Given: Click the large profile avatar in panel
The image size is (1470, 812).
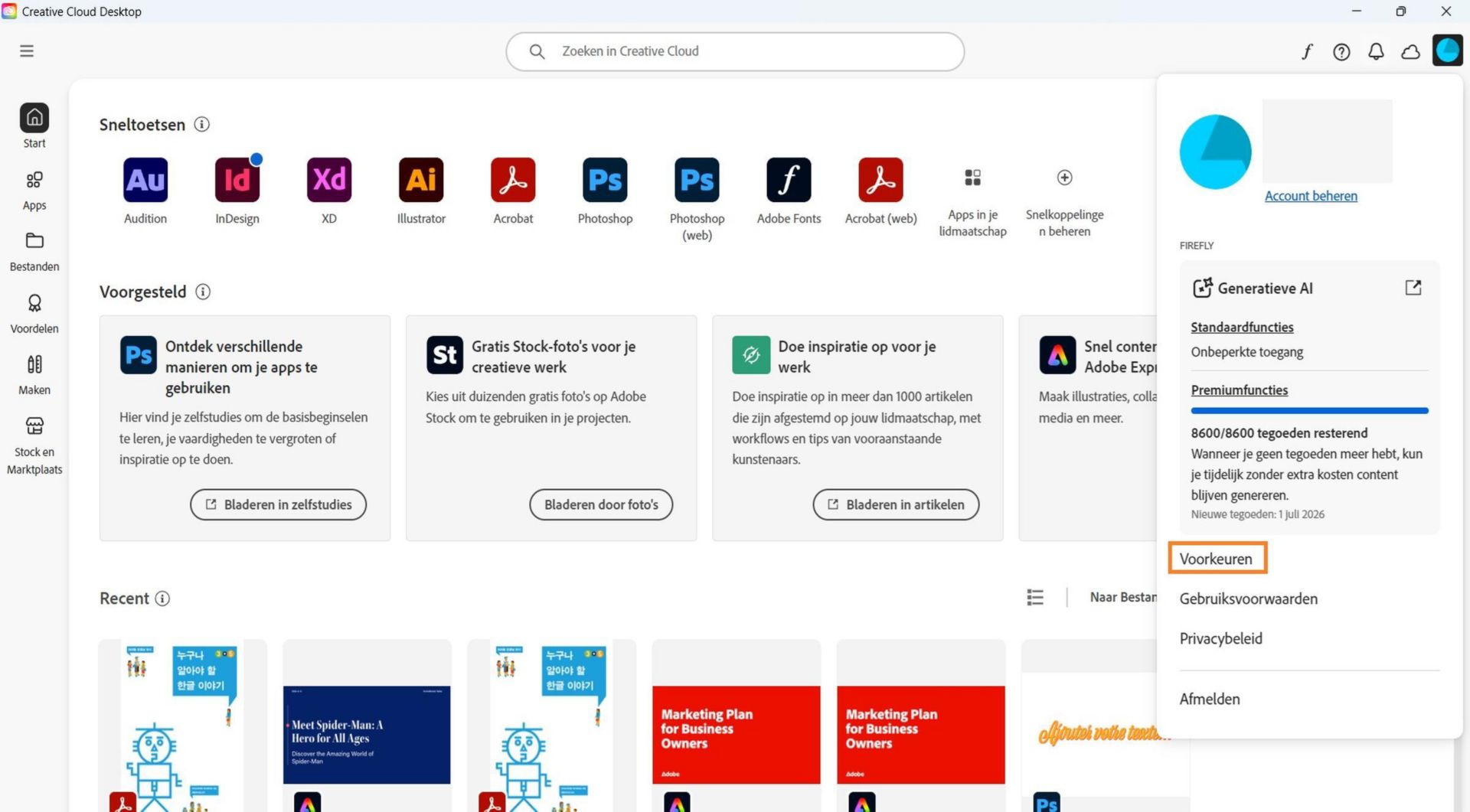Looking at the screenshot, I should (x=1215, y=152).
